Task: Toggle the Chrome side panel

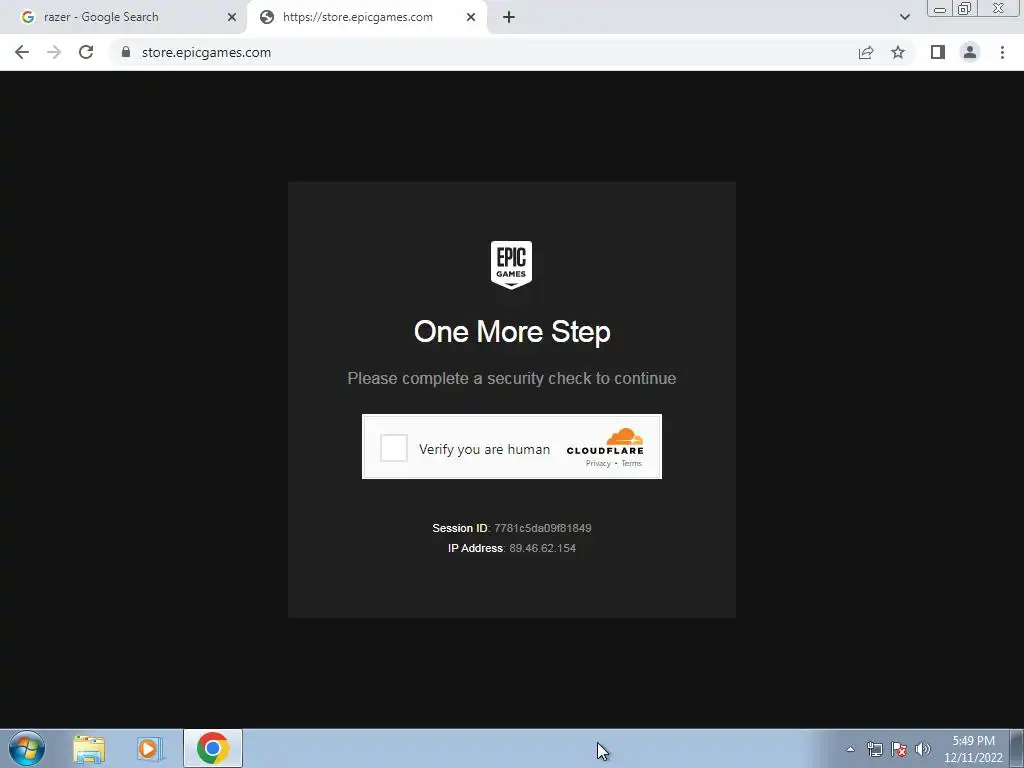Action: [938, 52]
